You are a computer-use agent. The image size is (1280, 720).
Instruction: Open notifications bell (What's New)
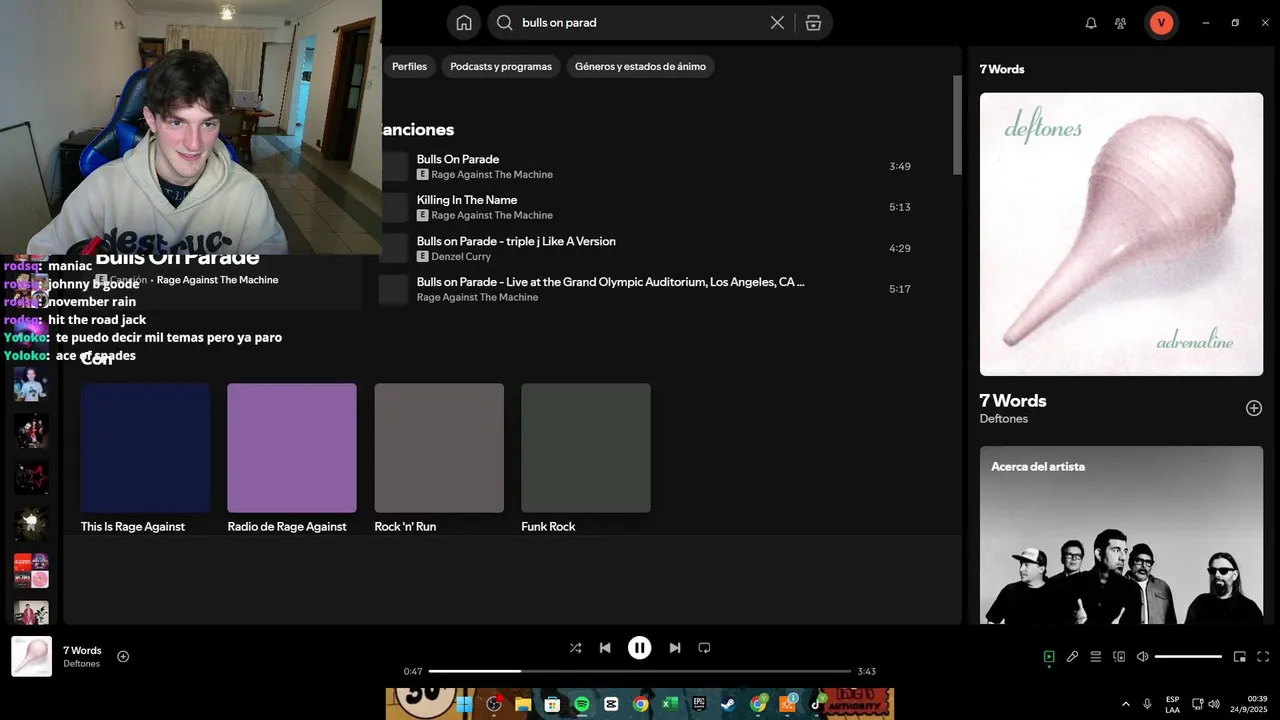point(1091,23)
